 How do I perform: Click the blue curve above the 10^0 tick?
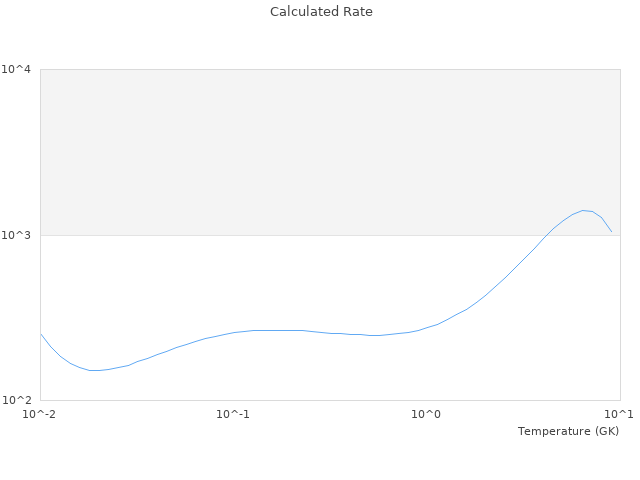pos(426,328)
